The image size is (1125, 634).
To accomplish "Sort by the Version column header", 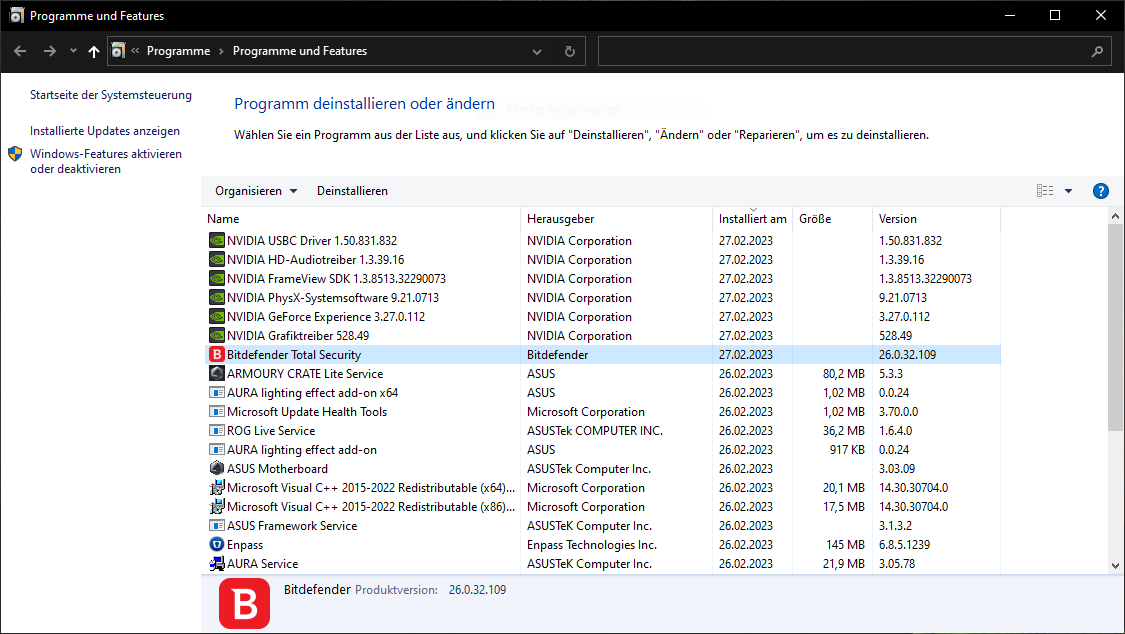I will point(936,219).
